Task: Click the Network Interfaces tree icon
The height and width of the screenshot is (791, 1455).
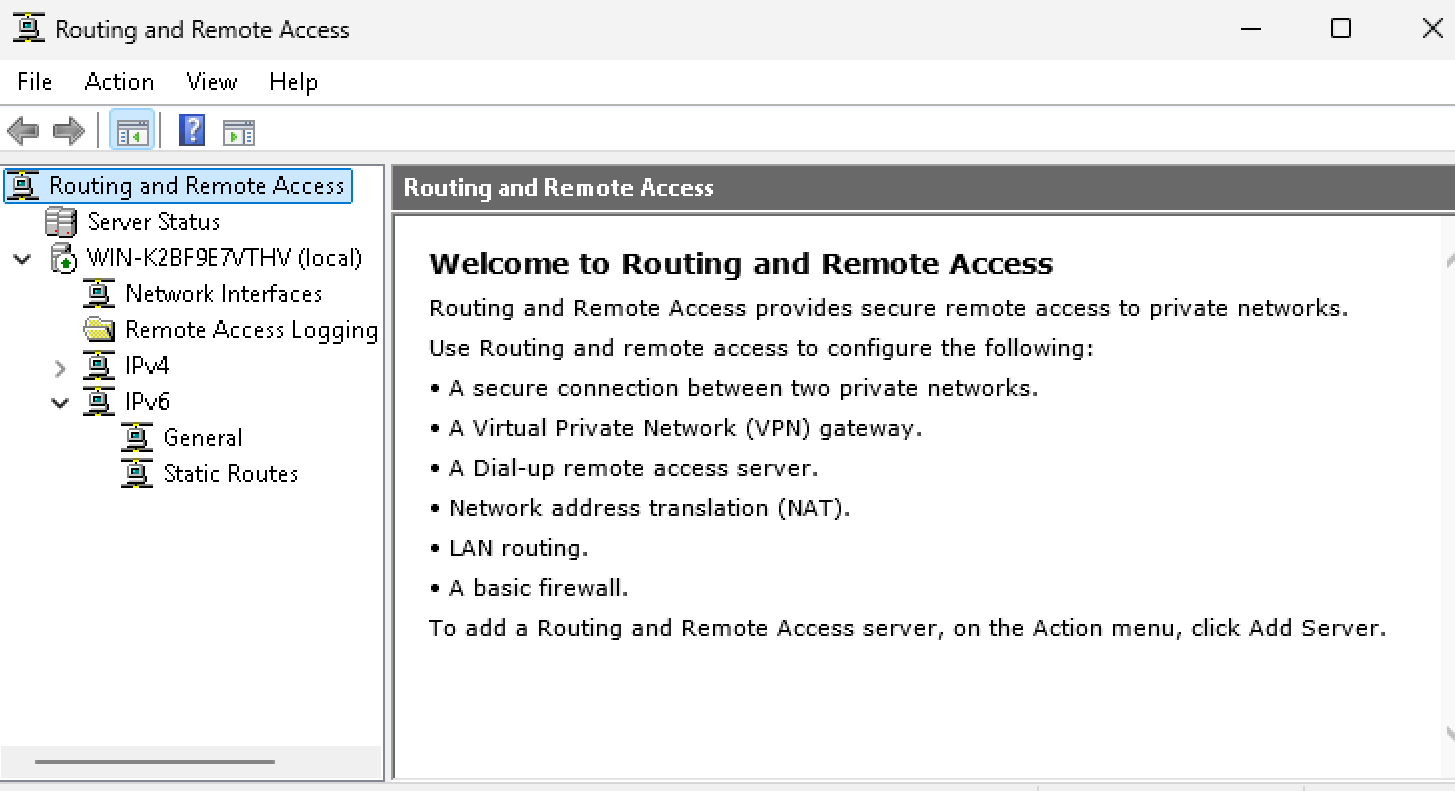Action: point(98,294)
